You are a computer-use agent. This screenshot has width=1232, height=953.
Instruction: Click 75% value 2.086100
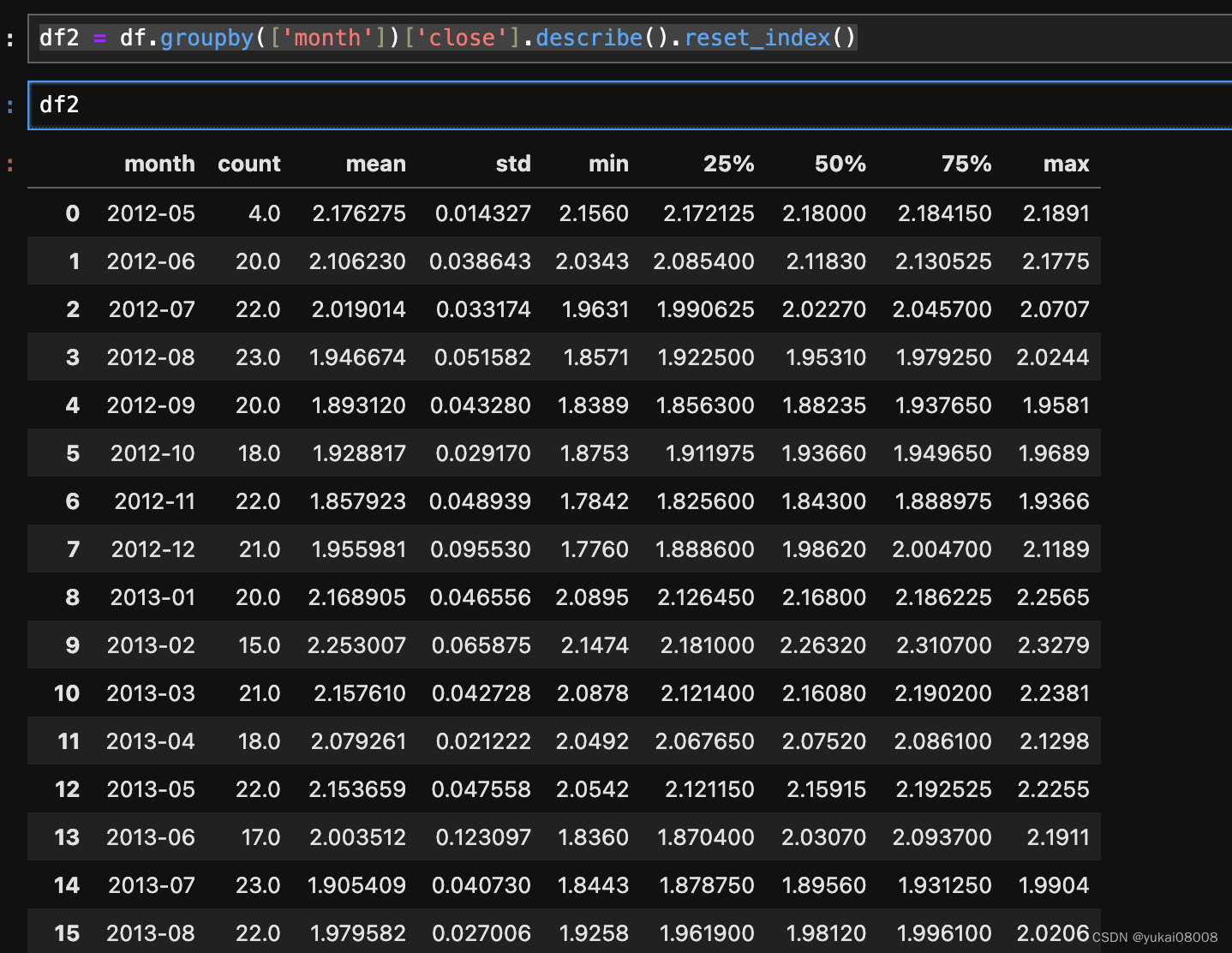pos(942,741)
